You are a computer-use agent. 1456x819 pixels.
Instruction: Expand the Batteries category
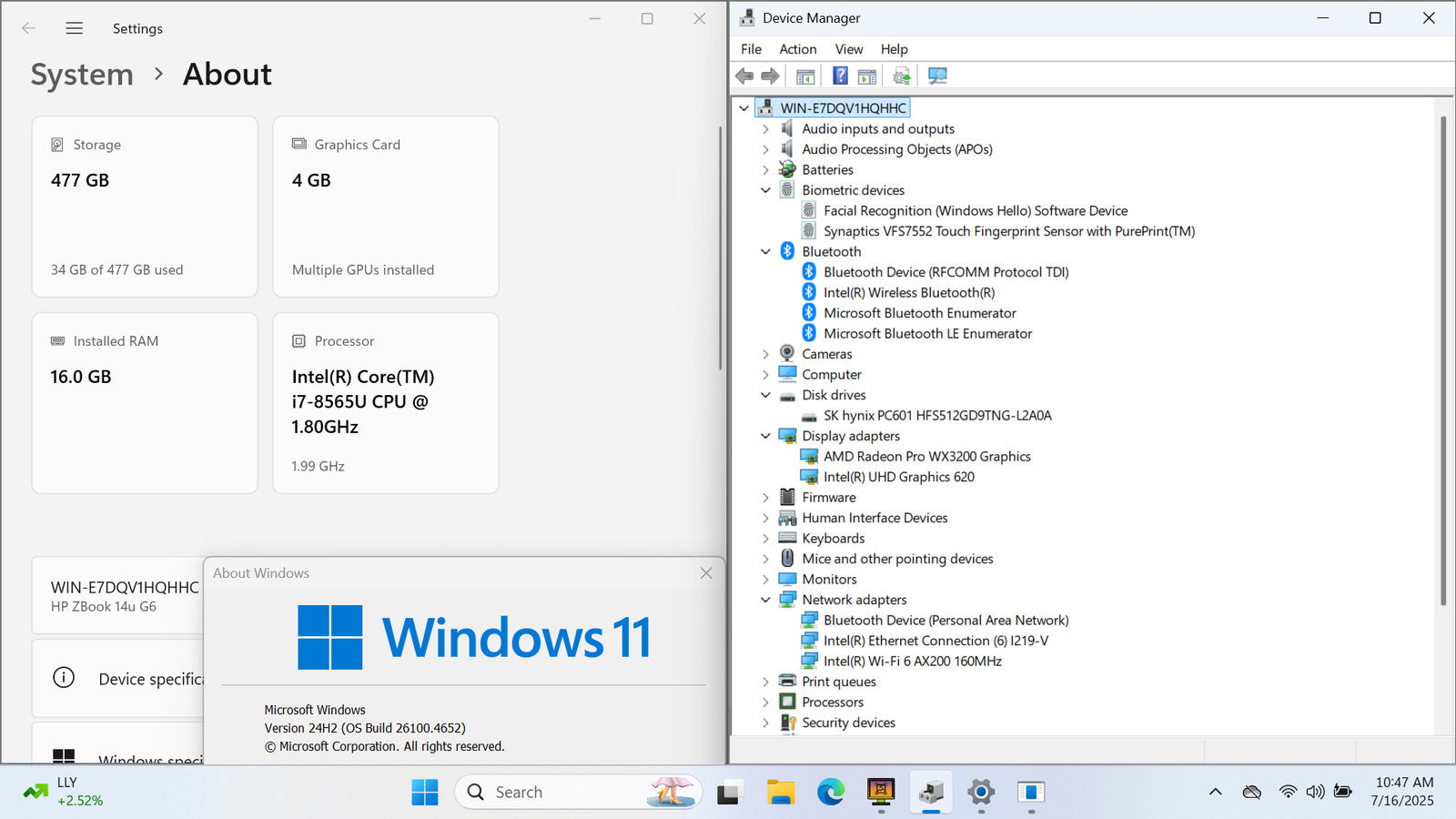(765, 170)
